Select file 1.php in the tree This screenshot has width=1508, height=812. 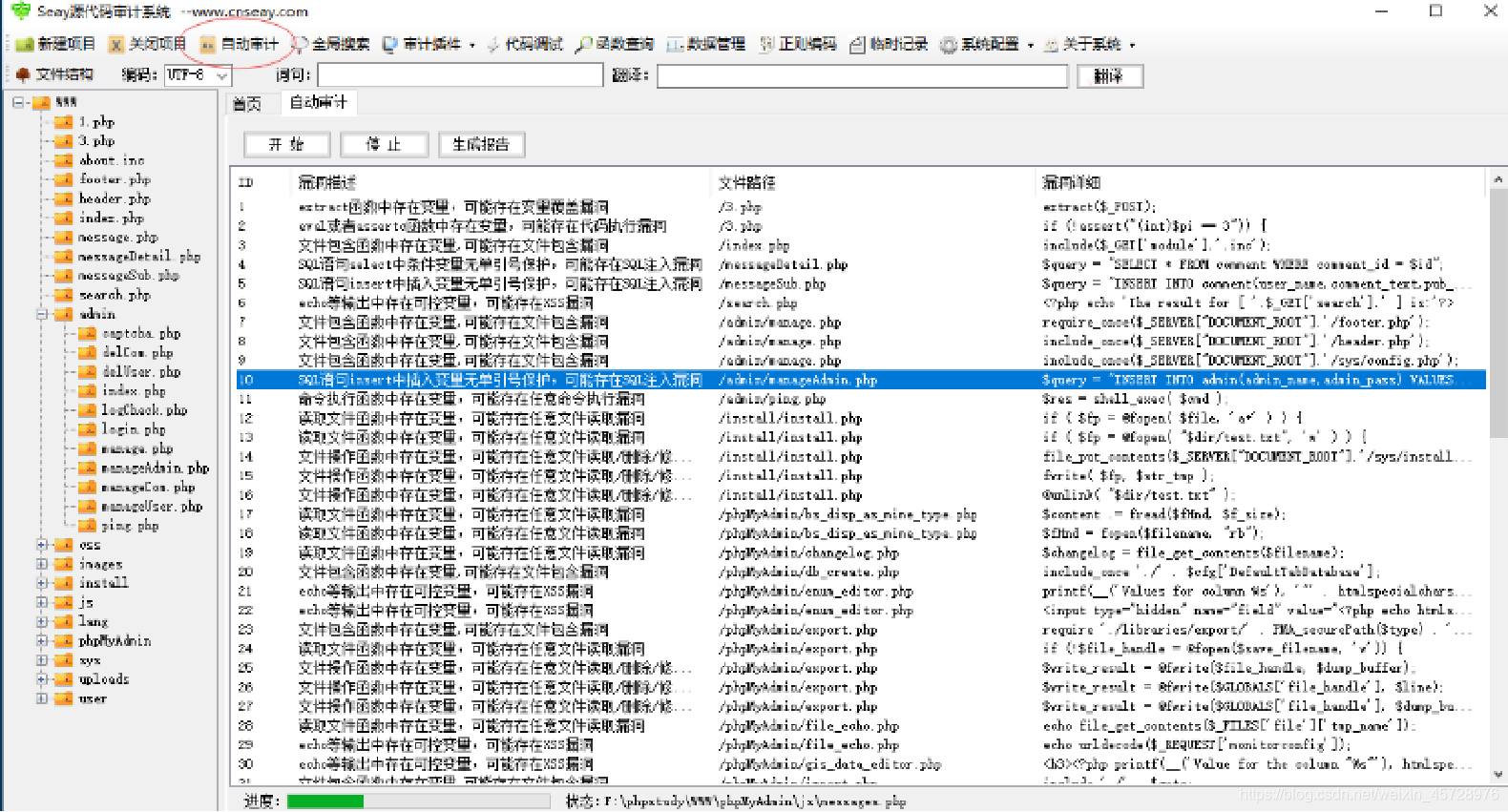click(x=96, y=121)
